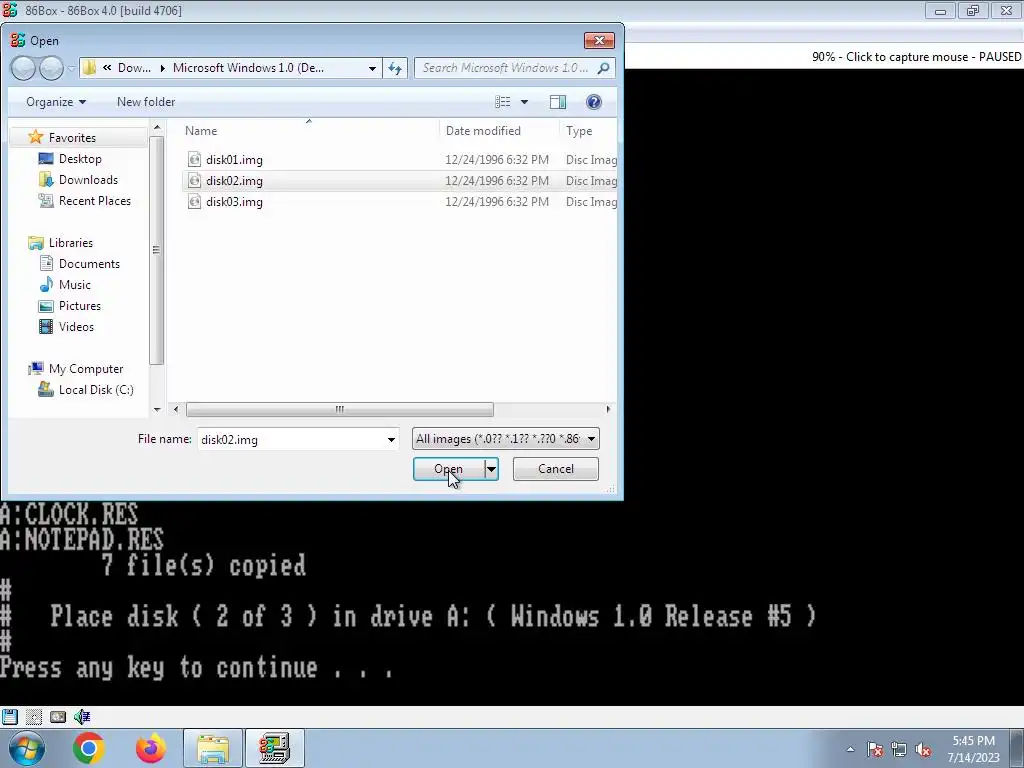The image size is (1024, 768).
Task: Click the navigation pane scroll down arrow
Action: pyautogui.click(x=157, y=409)
